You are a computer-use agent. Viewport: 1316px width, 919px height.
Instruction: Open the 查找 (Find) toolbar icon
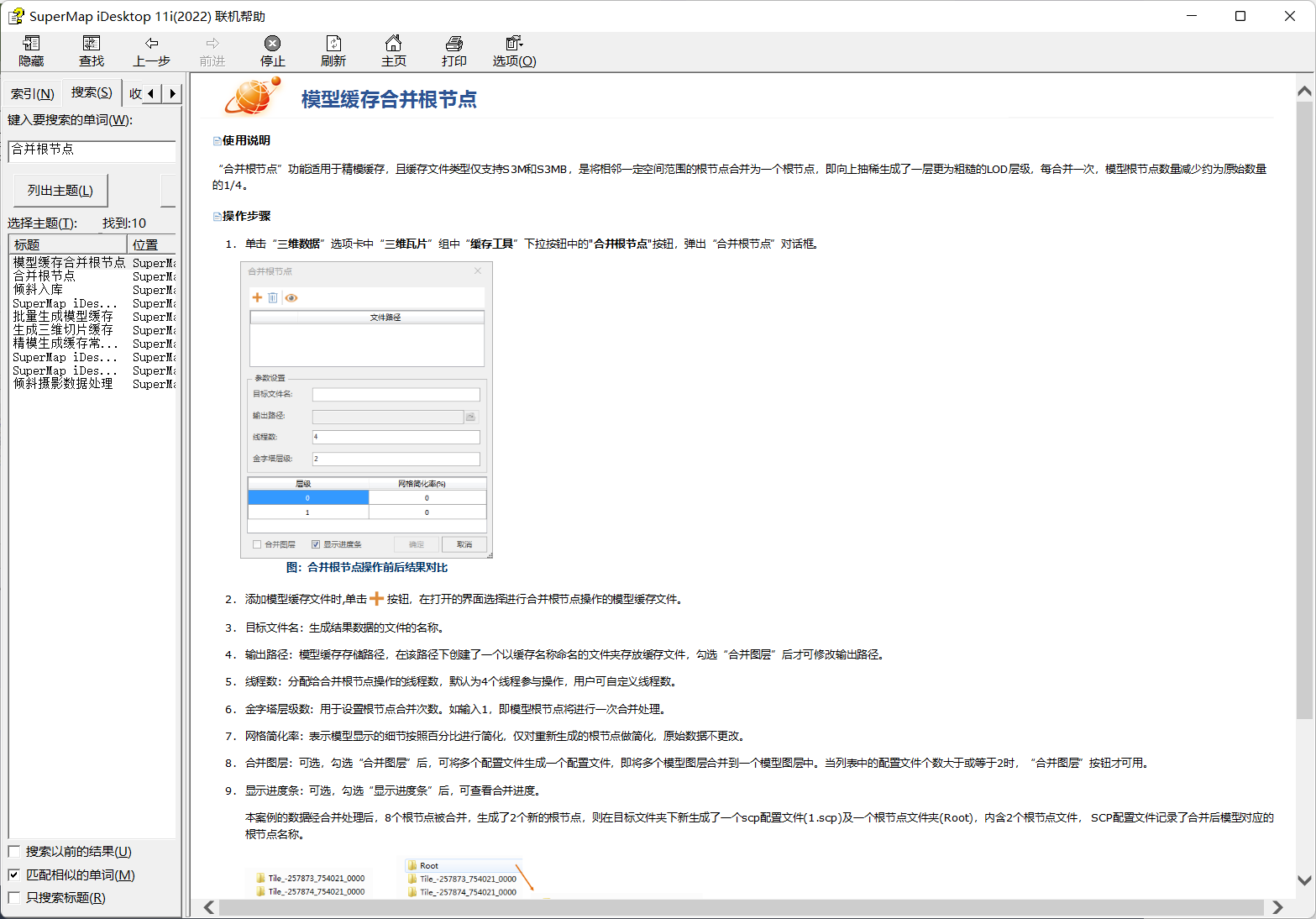(92, 51)
